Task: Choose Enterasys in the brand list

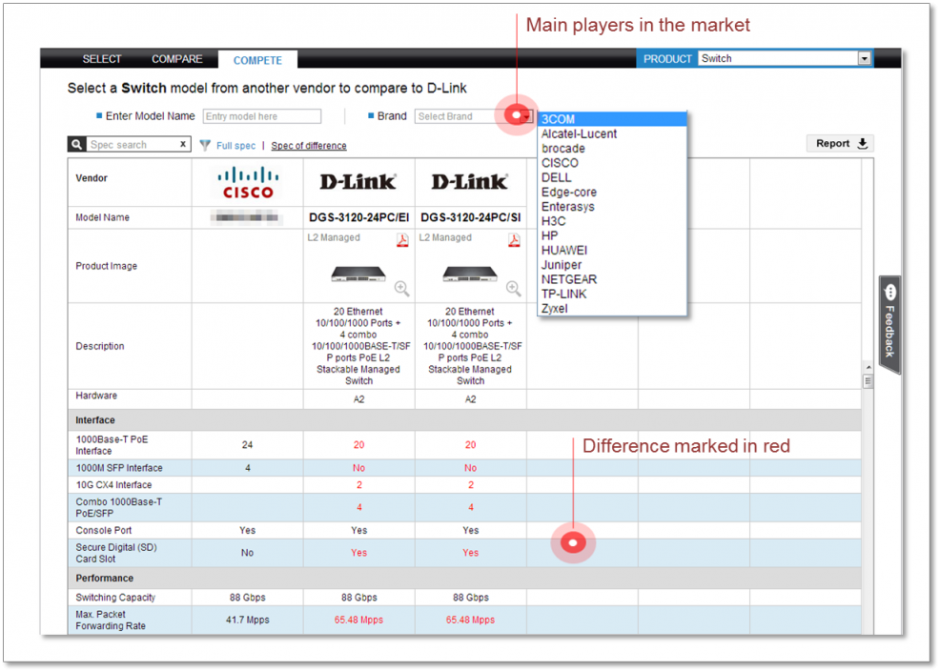Action: point(612,206)
